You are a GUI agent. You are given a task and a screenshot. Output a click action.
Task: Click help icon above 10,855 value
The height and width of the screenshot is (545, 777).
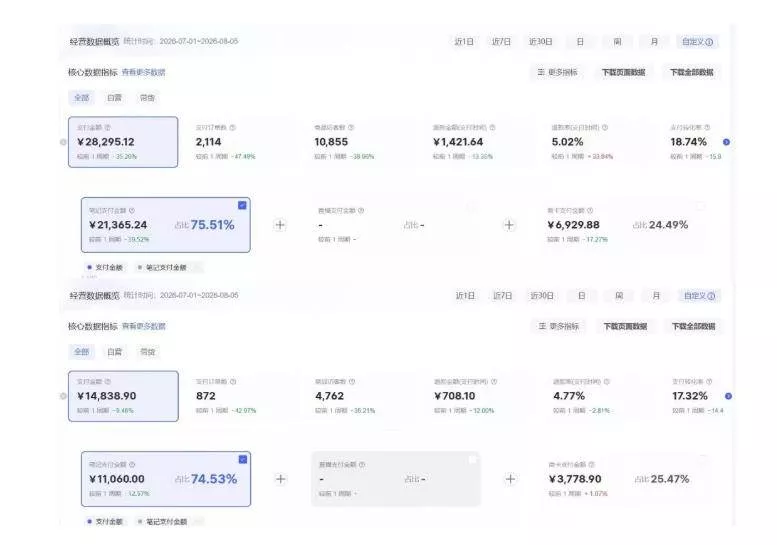tap(351, 128)
